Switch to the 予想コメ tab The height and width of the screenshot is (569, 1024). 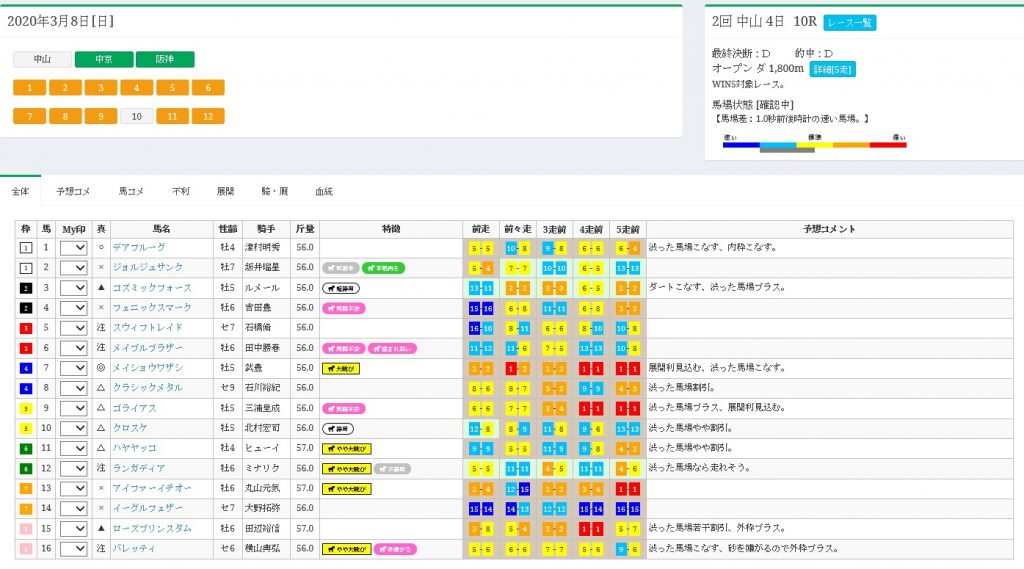click(73, 190)
